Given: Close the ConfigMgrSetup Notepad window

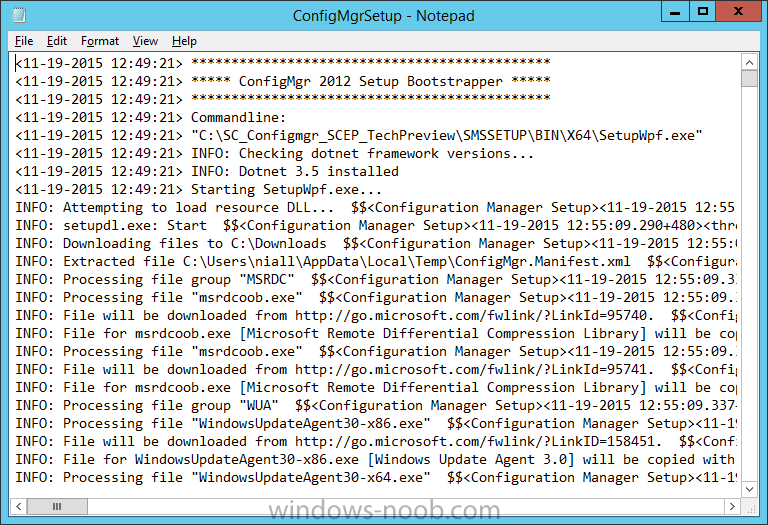Looking at the screenshot, I should (x=738, y=12).
